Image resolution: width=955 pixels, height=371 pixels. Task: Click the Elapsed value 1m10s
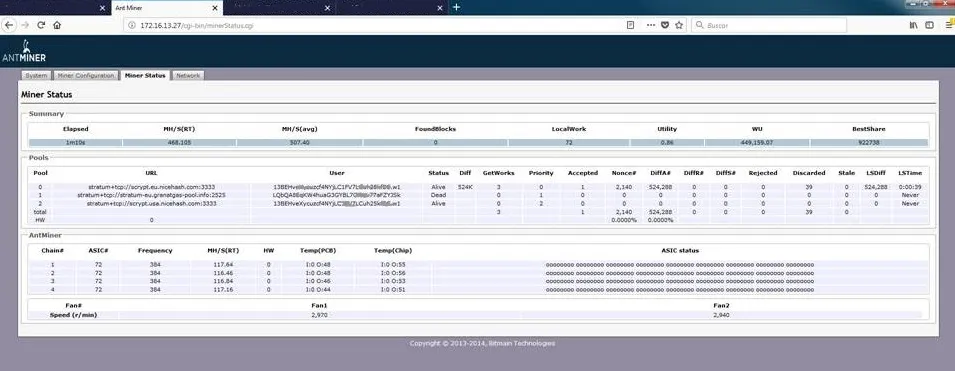click(76, 143)
